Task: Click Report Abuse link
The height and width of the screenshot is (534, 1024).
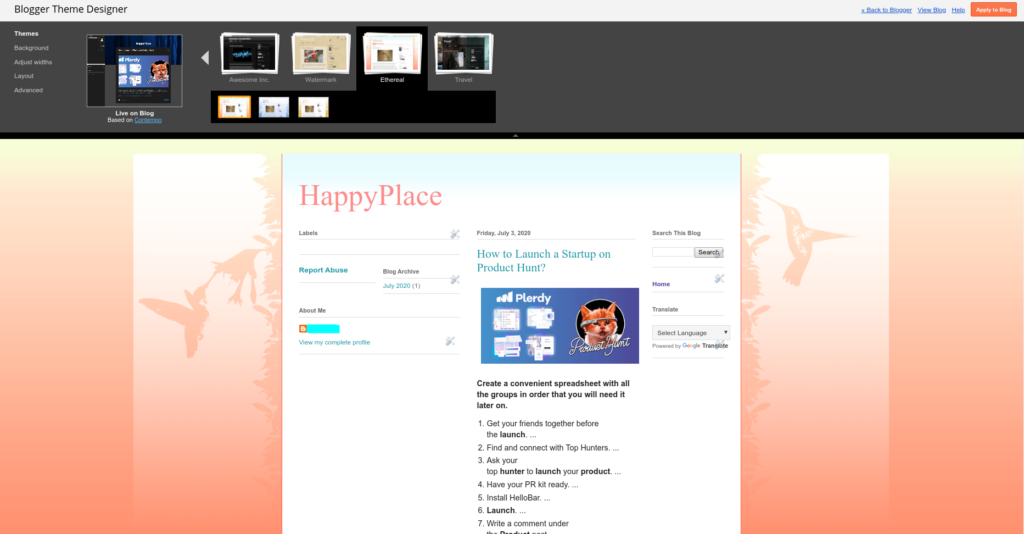Action: tap(323, 270)
